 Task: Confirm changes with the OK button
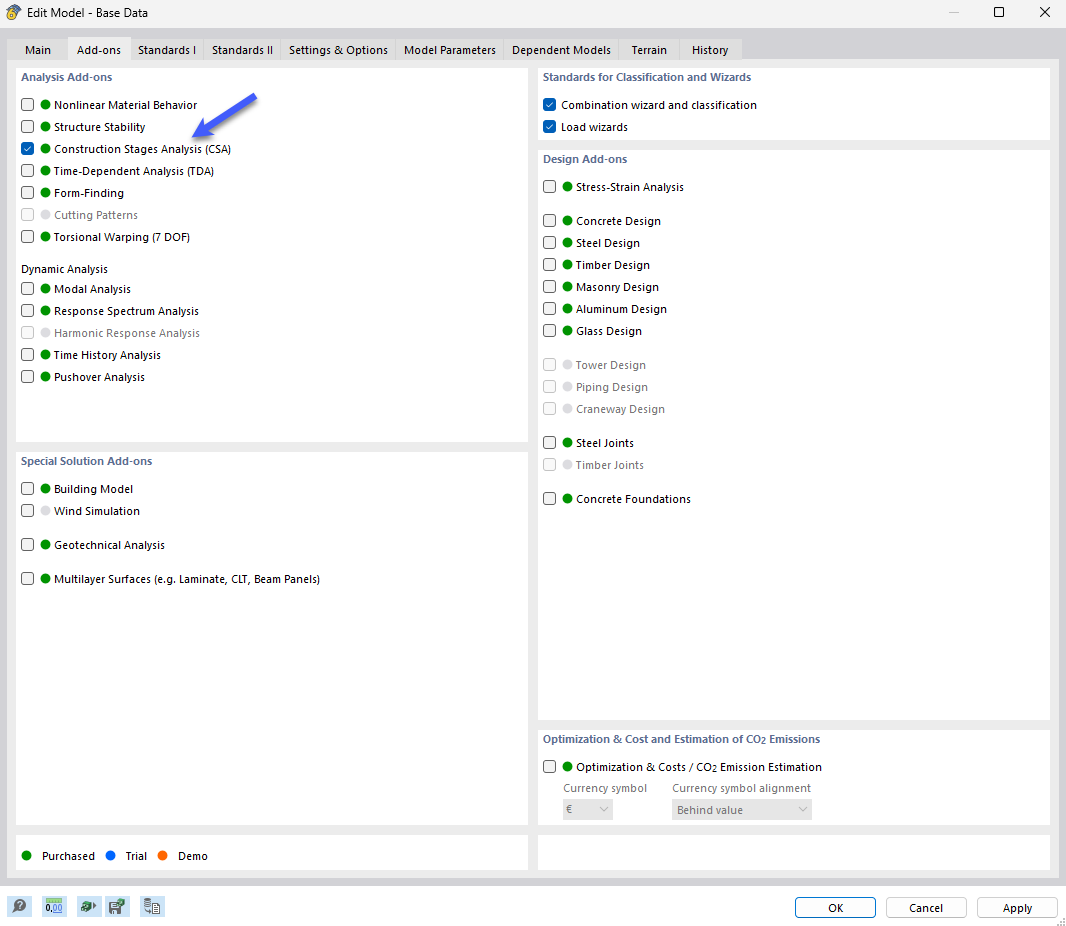835,907
